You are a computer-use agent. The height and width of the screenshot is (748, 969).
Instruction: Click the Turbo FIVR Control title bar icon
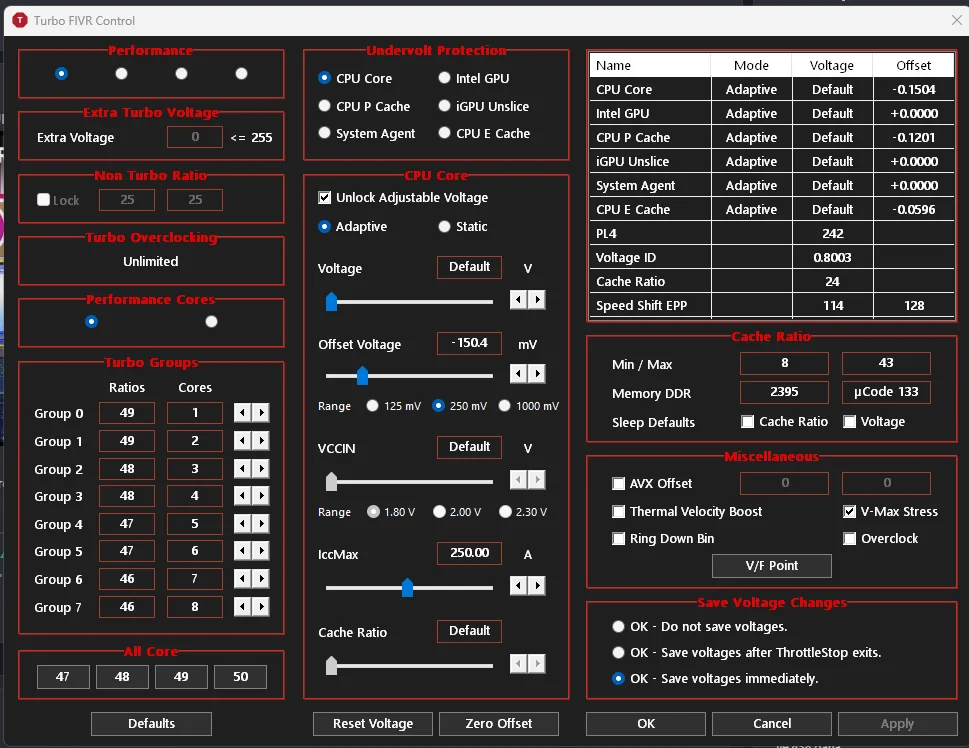[x=20, y=20]
